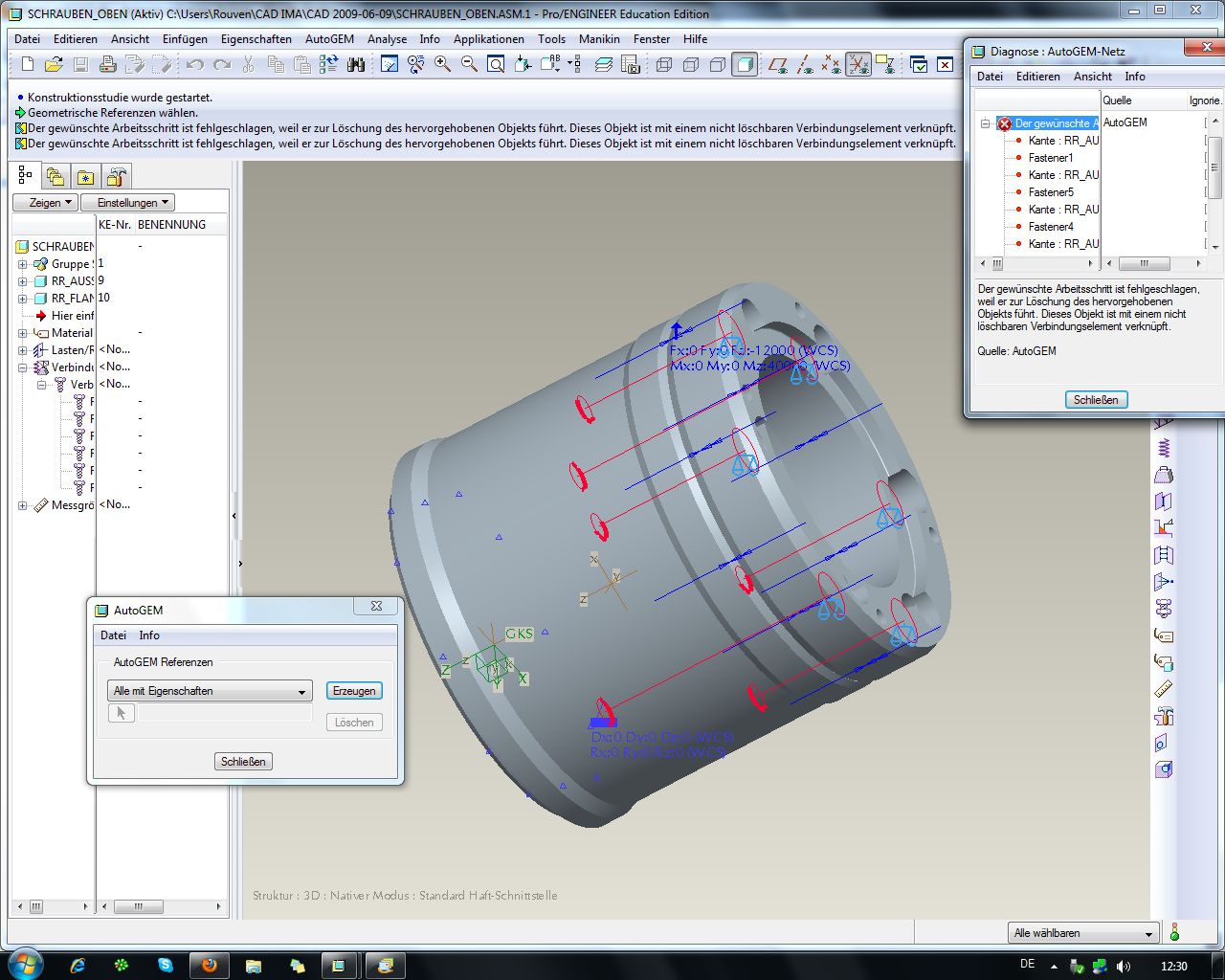
Task: Click the Redo arrow icon
Action: (x=222, y=64)
